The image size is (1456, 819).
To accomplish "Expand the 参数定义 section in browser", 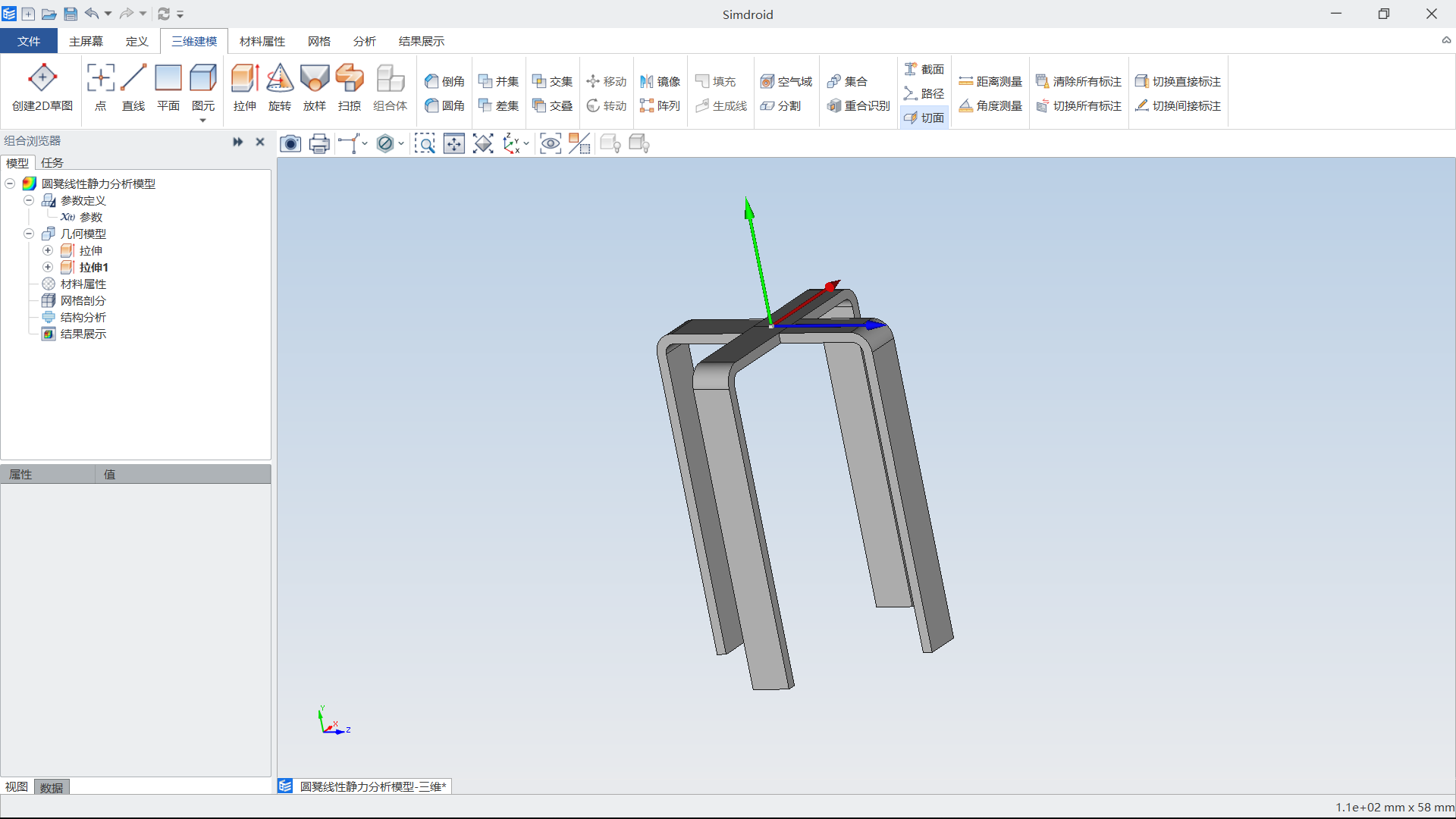I will tap(29, 200).
